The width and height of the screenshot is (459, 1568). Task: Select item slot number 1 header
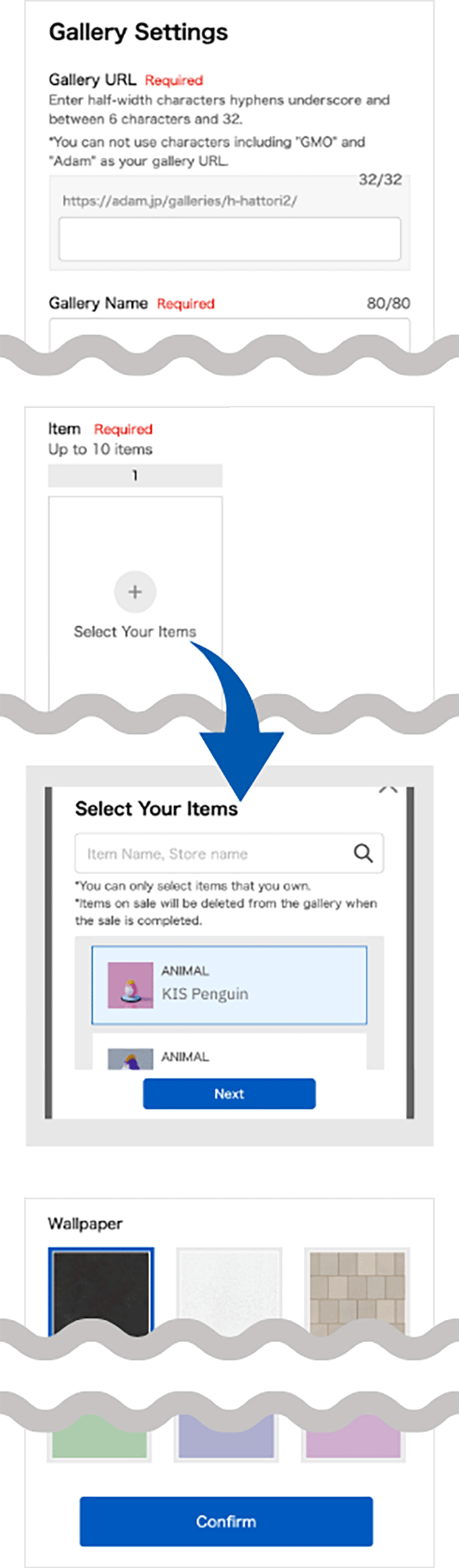(135, 475)
